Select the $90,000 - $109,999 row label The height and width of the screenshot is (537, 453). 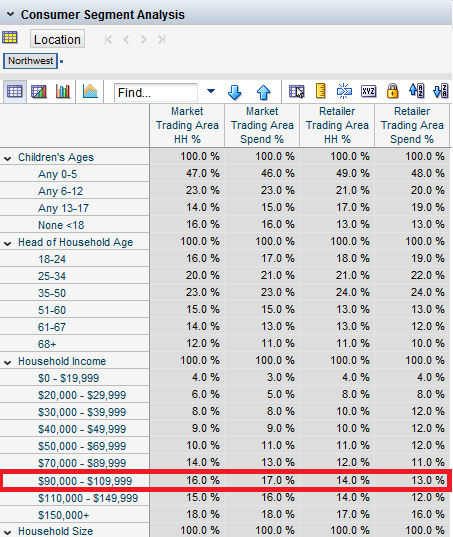click(x=85, y=481)
